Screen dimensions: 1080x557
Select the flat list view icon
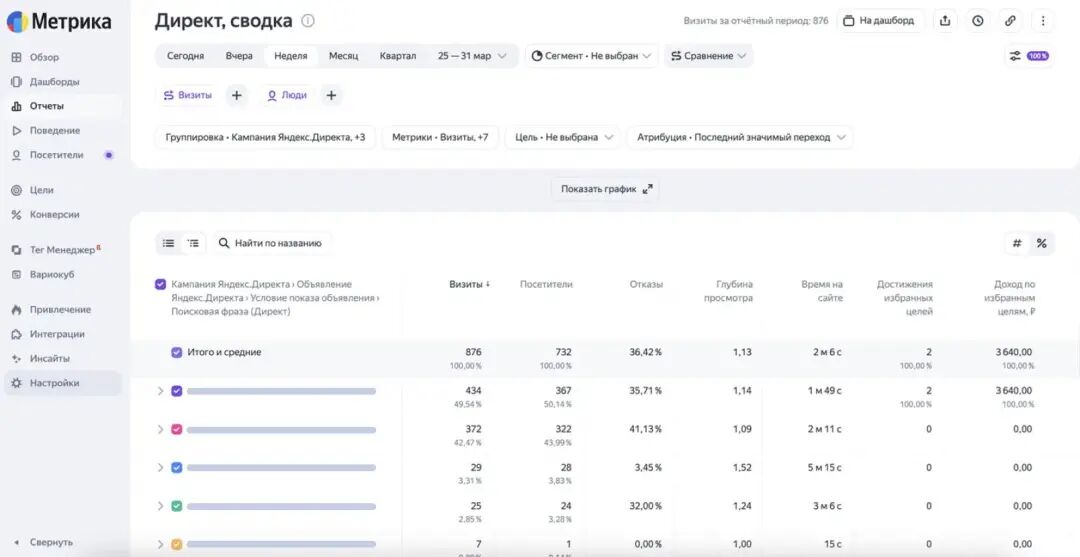tap(169, 243)
